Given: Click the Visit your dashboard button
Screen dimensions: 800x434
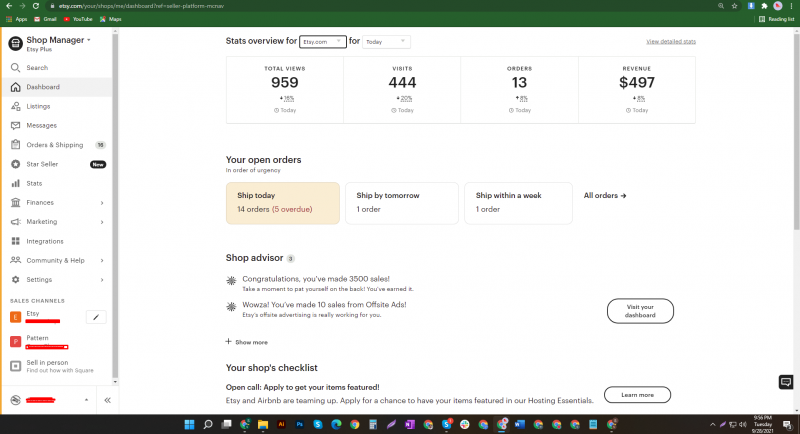Looking at the screenshot, I should [640, 311].
